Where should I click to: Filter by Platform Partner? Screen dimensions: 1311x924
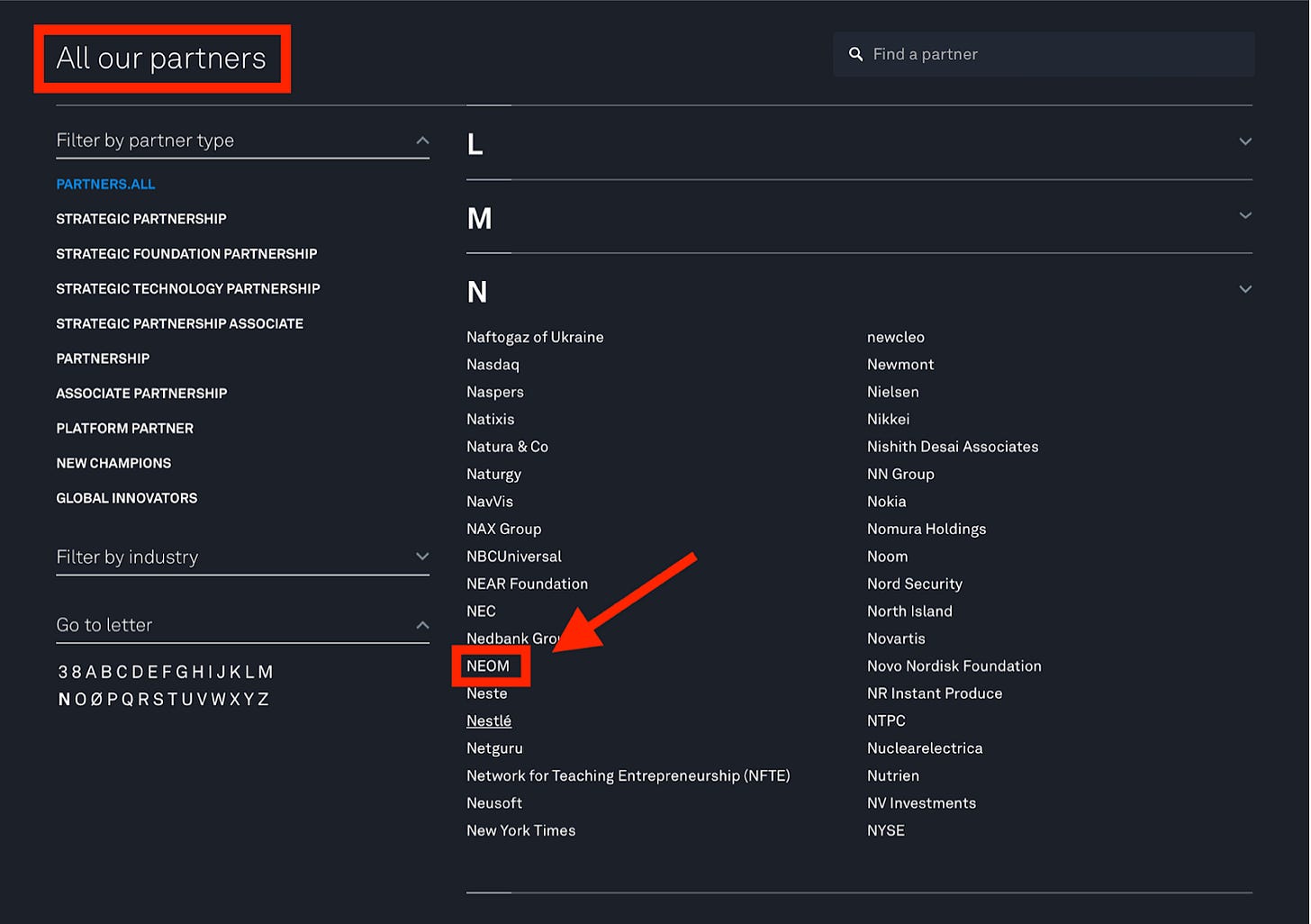pos(124,429)
